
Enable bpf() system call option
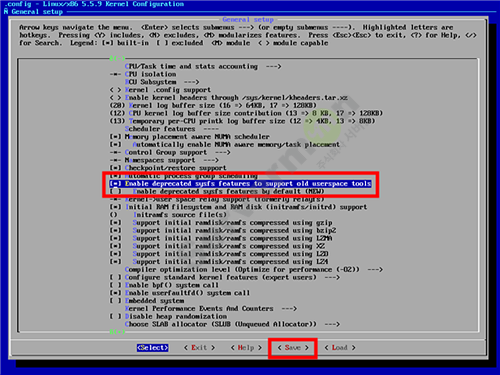coord(164,285)
